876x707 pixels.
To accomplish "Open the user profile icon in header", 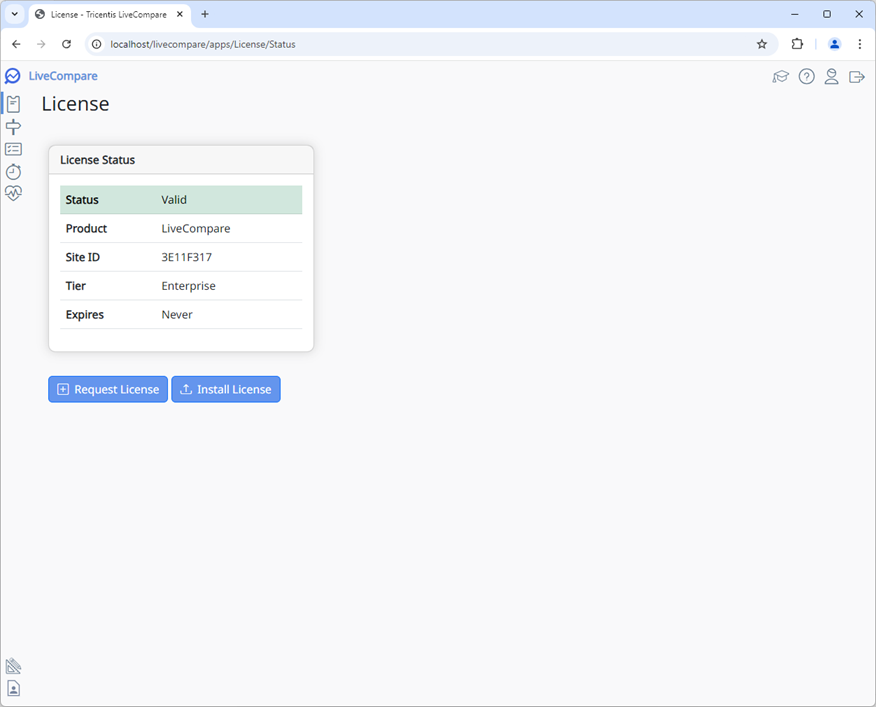I will (x=831, y=77).
